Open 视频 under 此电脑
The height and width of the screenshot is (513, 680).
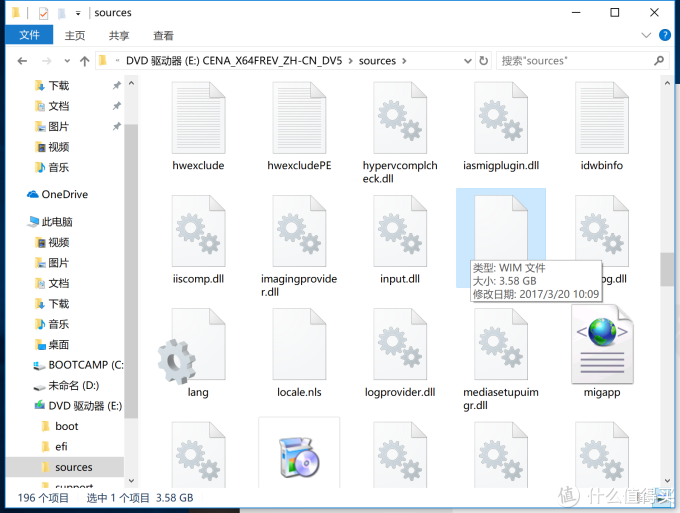(52, 242)
